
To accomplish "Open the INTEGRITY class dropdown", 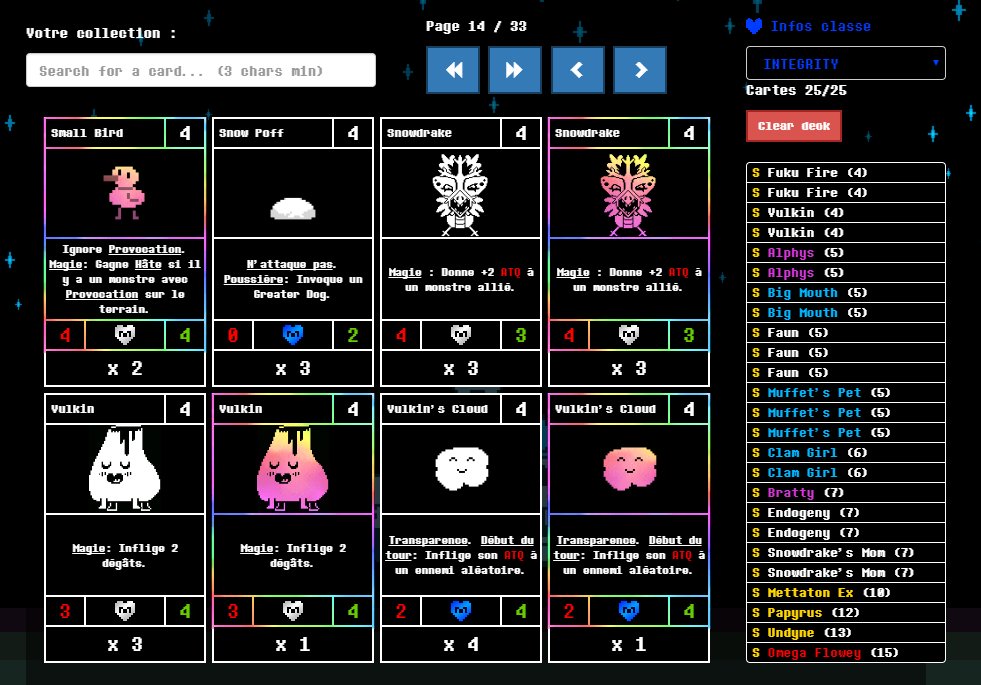I will pos(845,63).
